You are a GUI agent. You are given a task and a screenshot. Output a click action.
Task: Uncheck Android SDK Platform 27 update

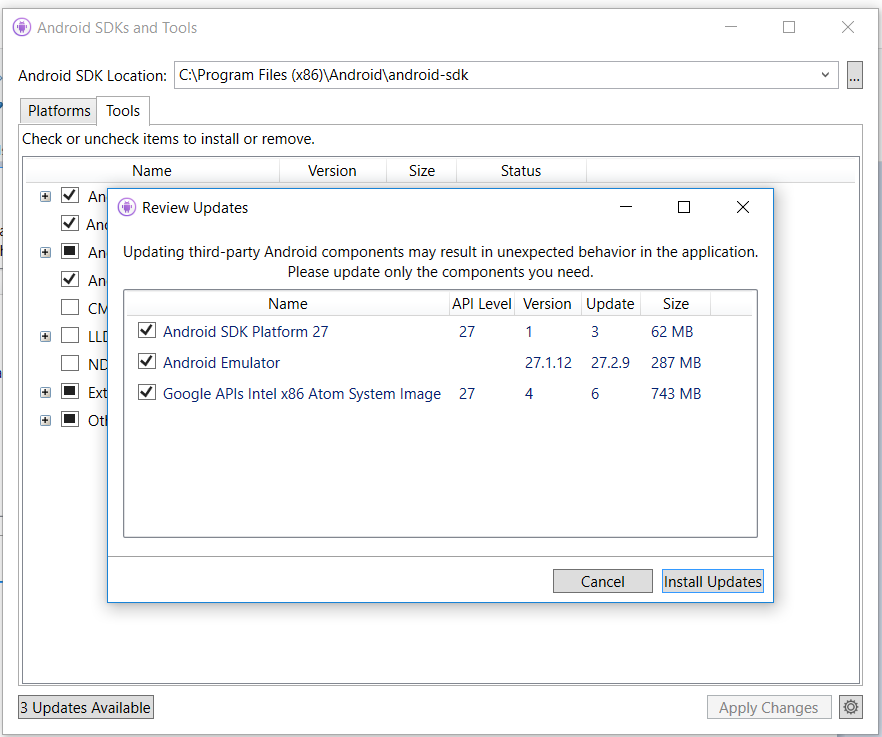pos(146,331)
